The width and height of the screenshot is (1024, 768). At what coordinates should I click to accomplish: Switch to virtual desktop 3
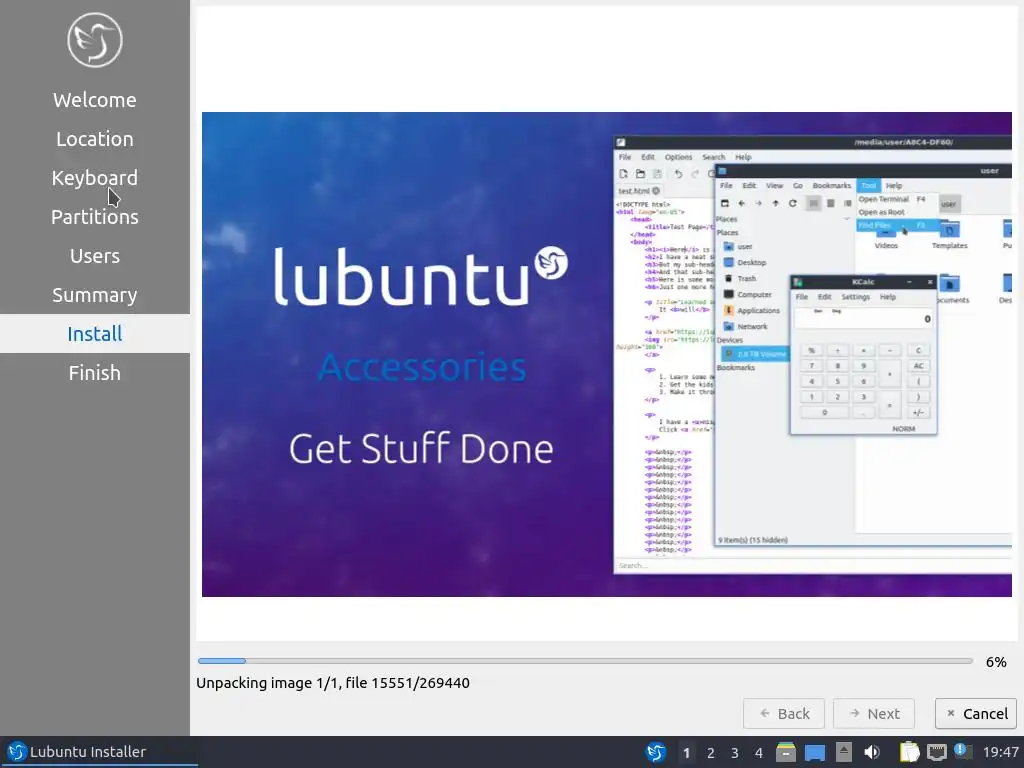[735, 753]
